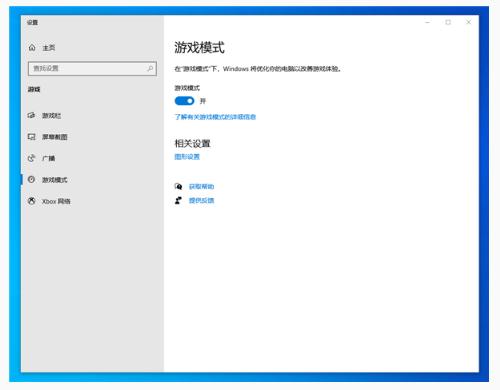
Task: Focus the Find a setting search box
Action: pyautogui.click(x=92, y=68)
